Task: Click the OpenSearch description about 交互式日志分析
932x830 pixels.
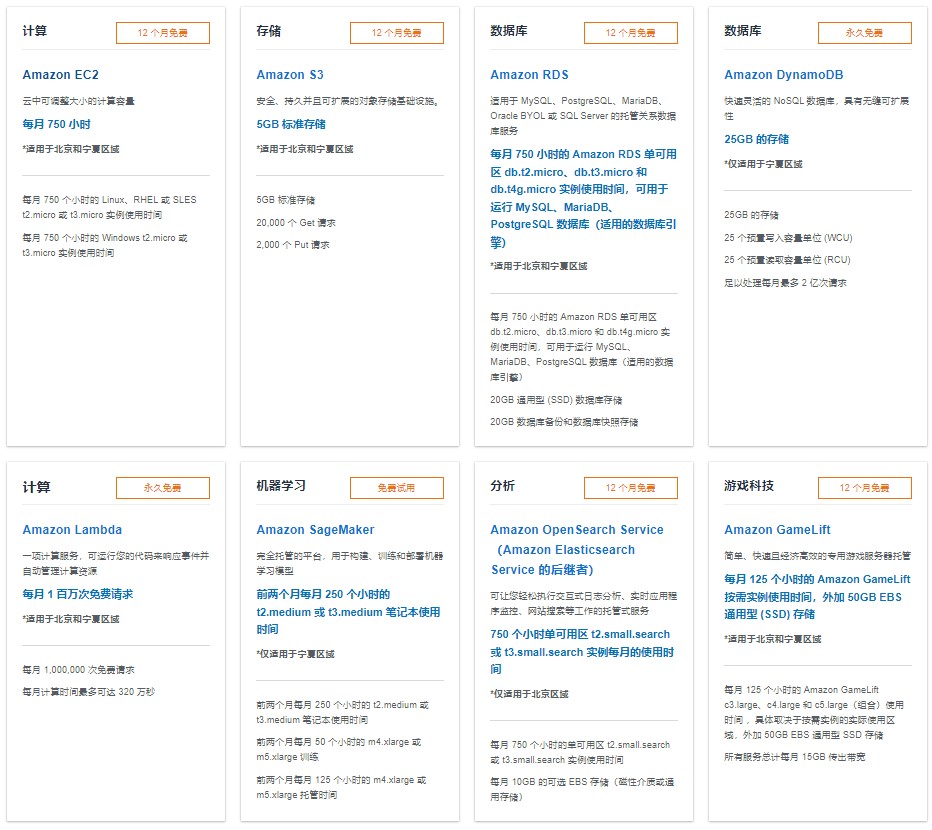Action: tap(583, 603)
